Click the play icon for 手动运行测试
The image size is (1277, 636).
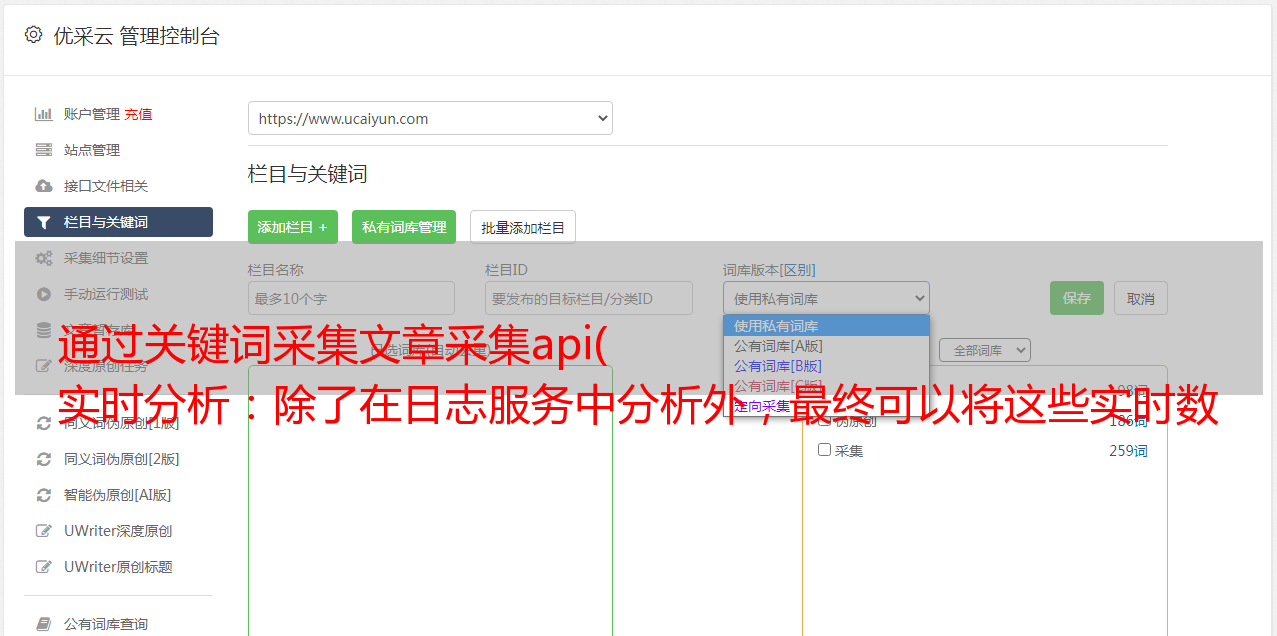pos(44,294)
